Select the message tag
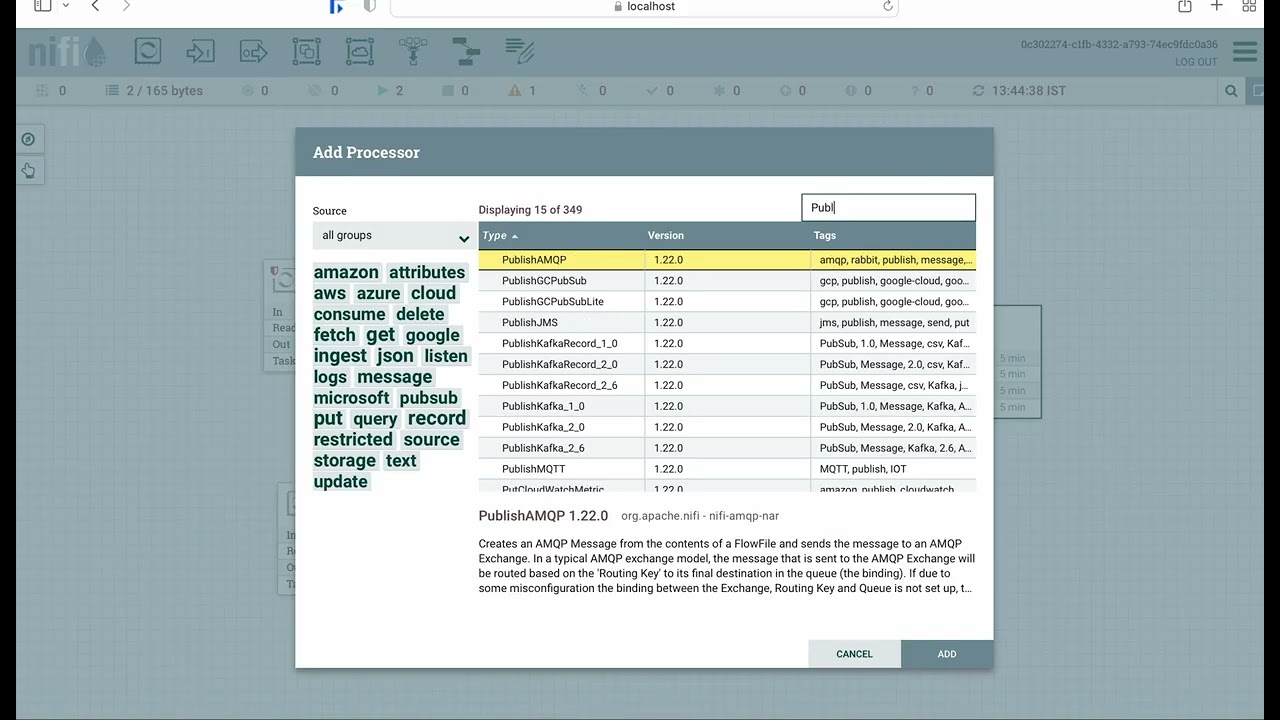Viewport: 1280px width, 720px height. pyautogui.click(x=394, y=377)
